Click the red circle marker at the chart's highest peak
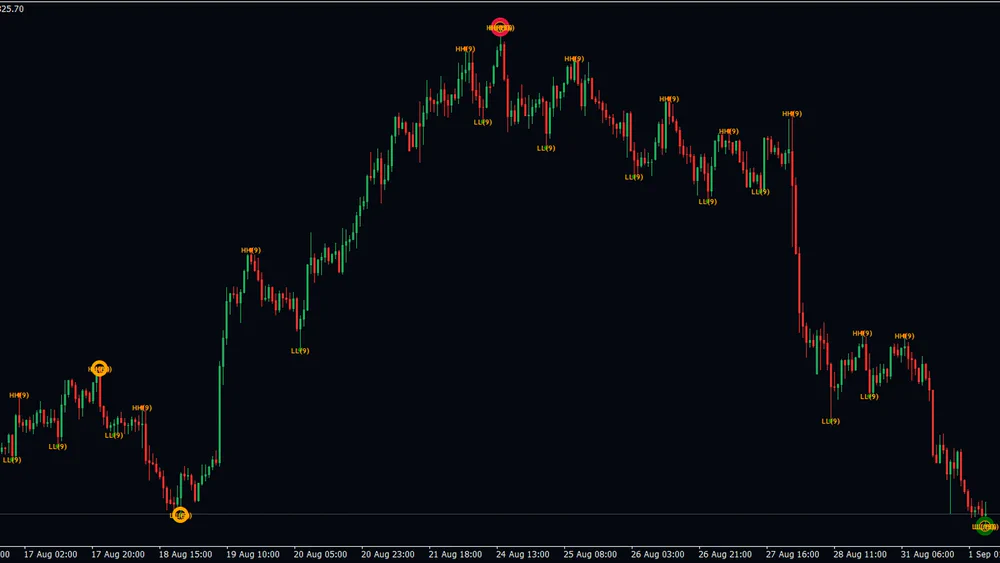 [500, 27]
